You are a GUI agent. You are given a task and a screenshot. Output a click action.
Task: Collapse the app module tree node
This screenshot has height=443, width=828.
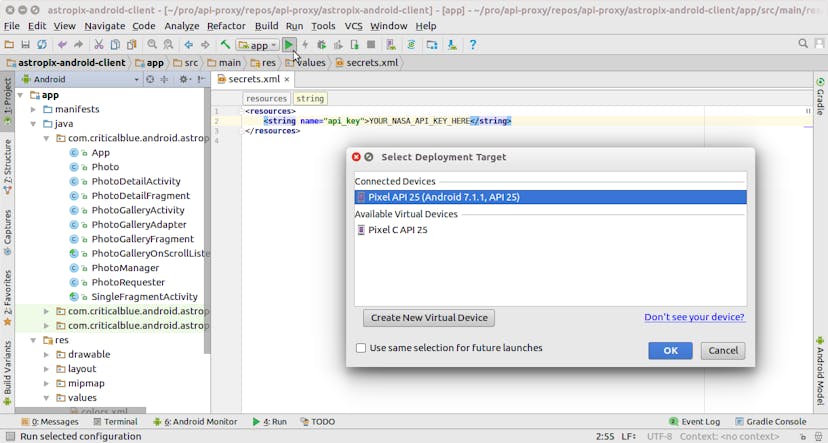(x=21, y=95)
